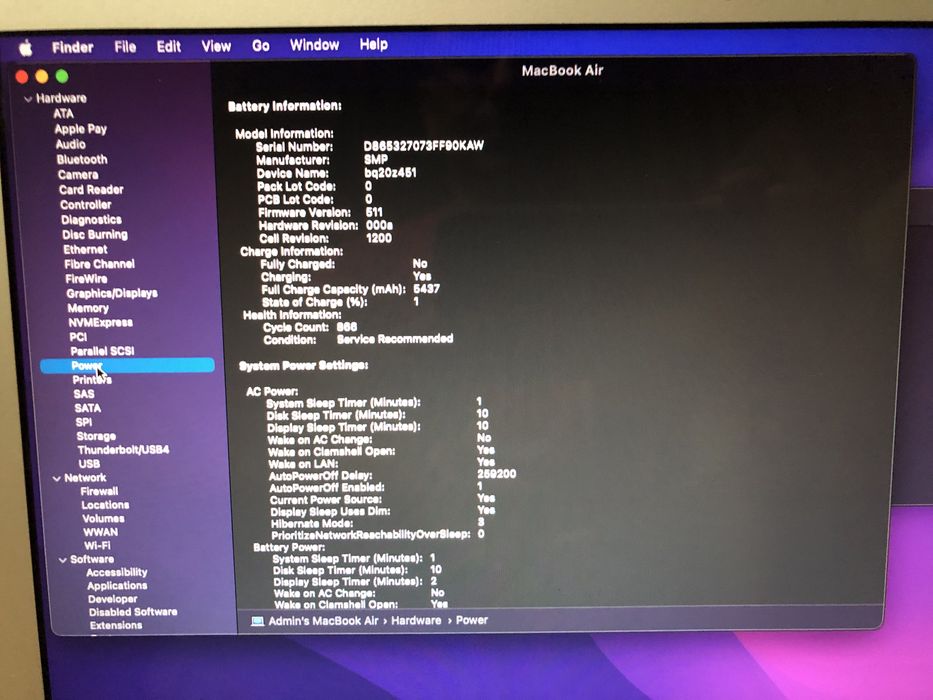Select Apple Pay in the sidebar
The width and height of the screenshot is (933, 700).
tap(80, 129)
